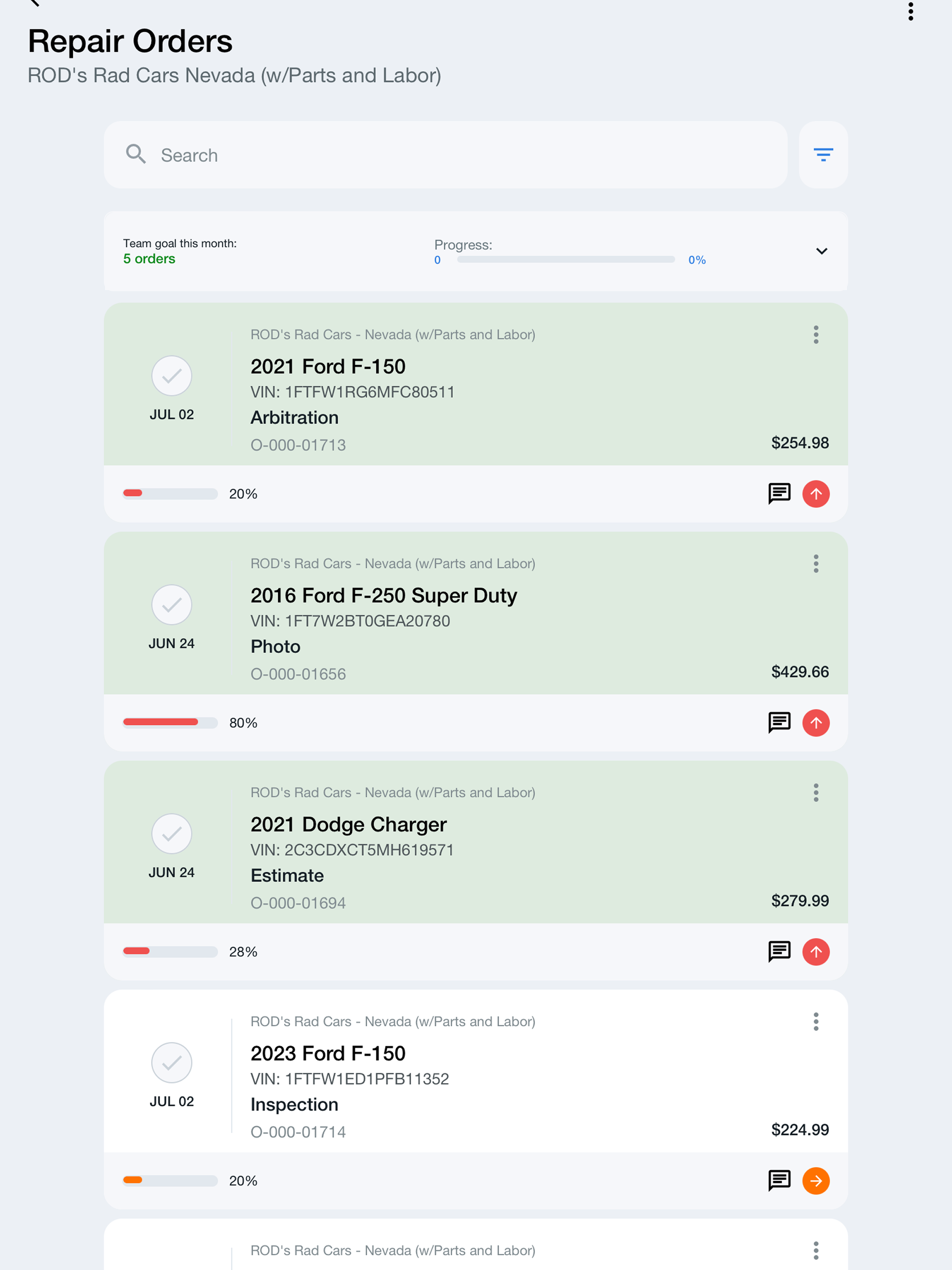Open the 2021 Dodge Charger order details
Screen dimensions: 952x1270
click(x=476, y=842)
